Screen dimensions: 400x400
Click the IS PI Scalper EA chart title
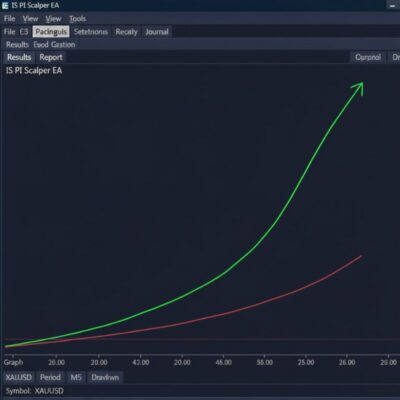click(x=34, y=70)
